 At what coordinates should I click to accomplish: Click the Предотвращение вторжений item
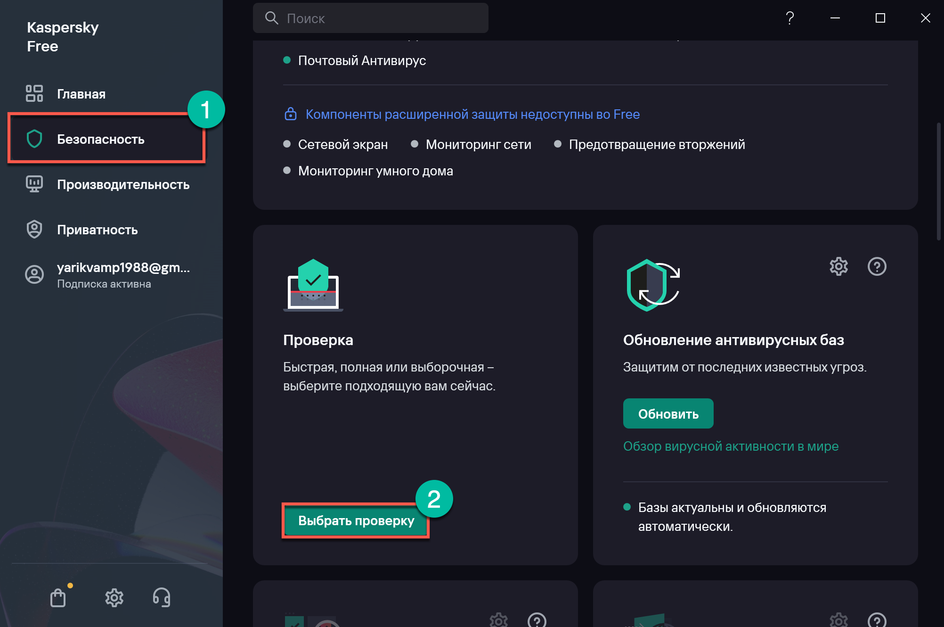(657, 145)
